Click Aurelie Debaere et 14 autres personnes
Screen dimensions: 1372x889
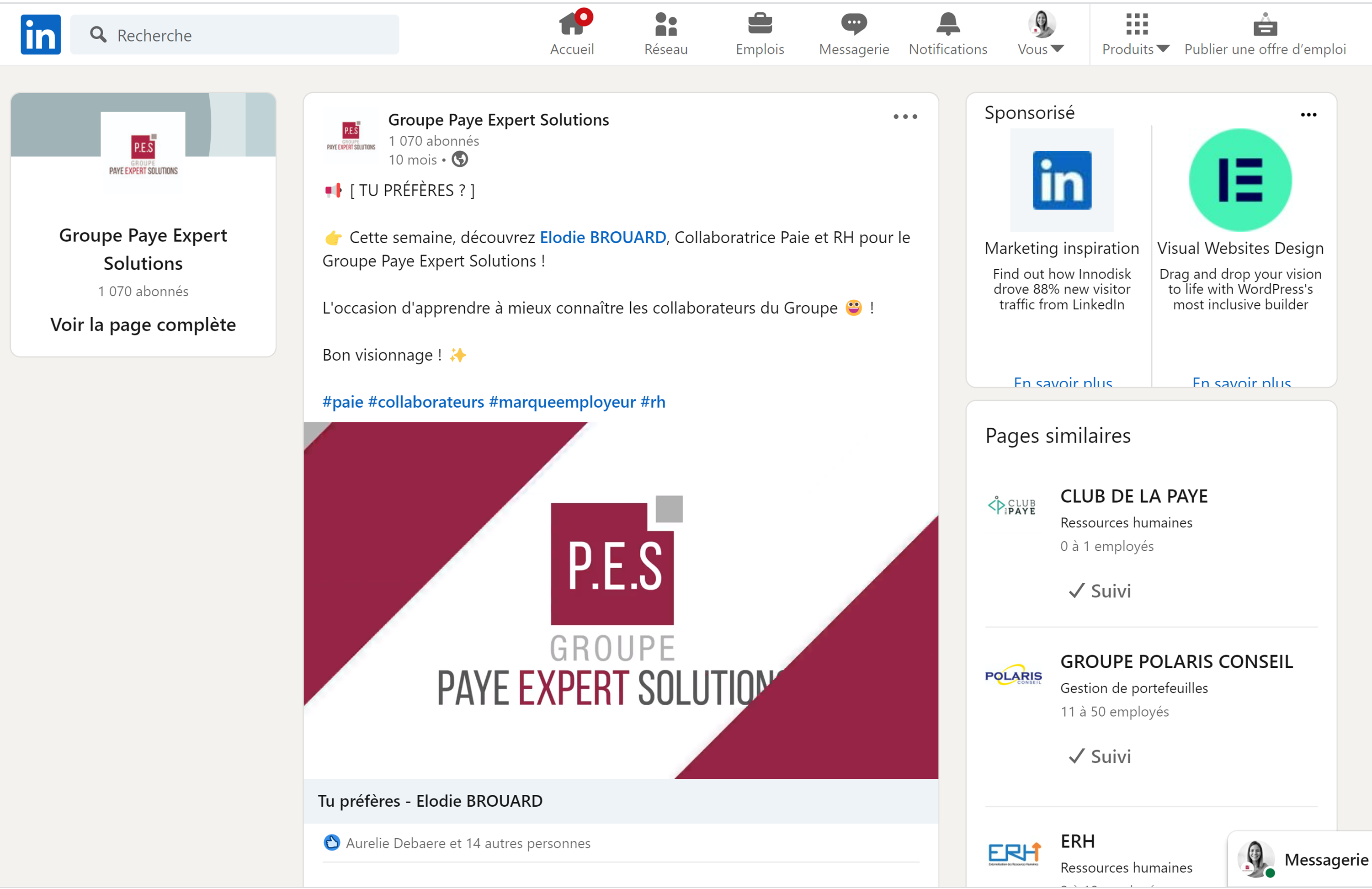pyautogui.click(x=468, y=843)
